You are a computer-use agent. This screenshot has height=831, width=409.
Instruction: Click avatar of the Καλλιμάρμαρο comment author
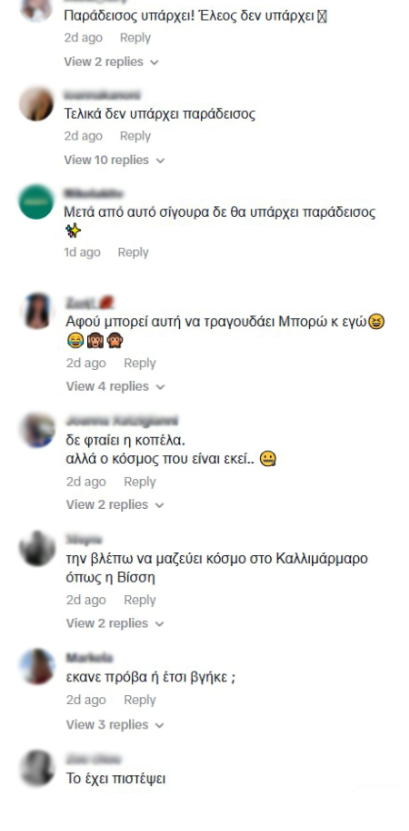pyautogui.click(x=37, y=548)
